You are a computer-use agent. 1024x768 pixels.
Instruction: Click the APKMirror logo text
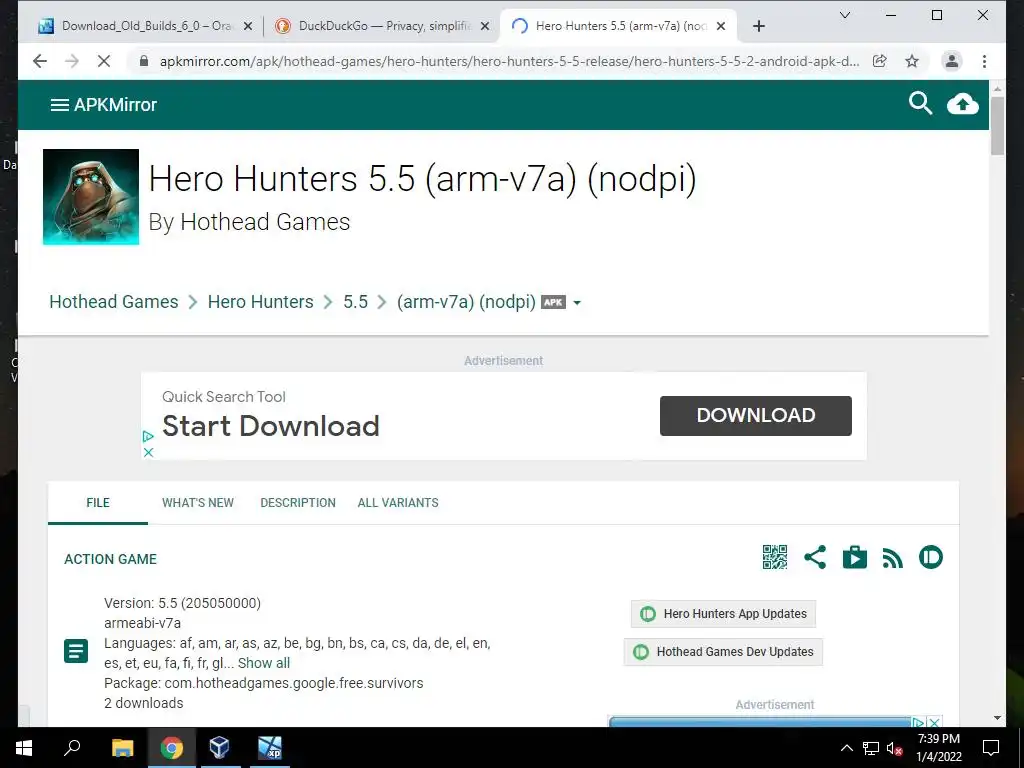click(115, 104)
